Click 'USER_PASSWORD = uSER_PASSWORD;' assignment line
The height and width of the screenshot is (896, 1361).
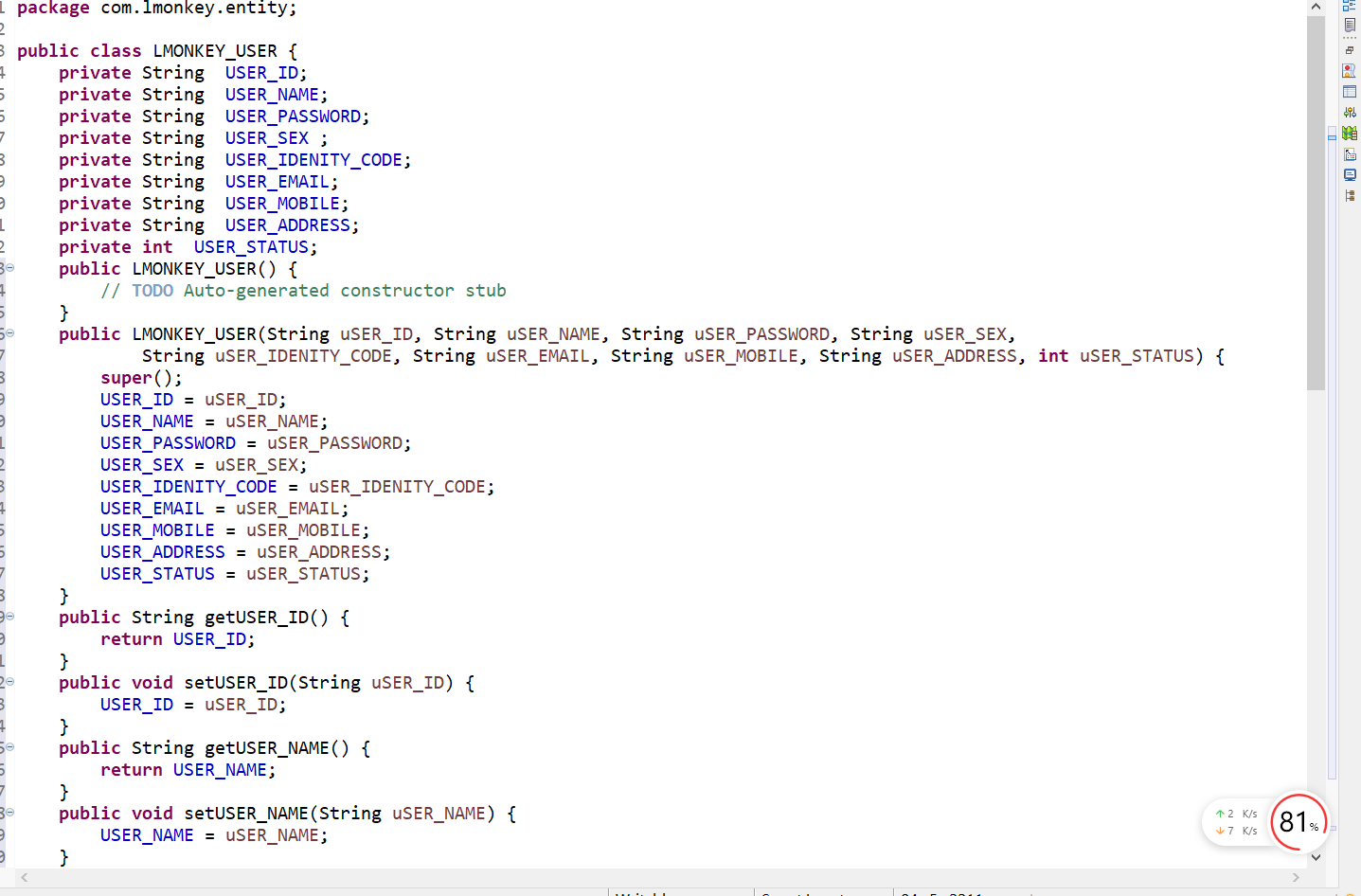[x=256, y=443]
